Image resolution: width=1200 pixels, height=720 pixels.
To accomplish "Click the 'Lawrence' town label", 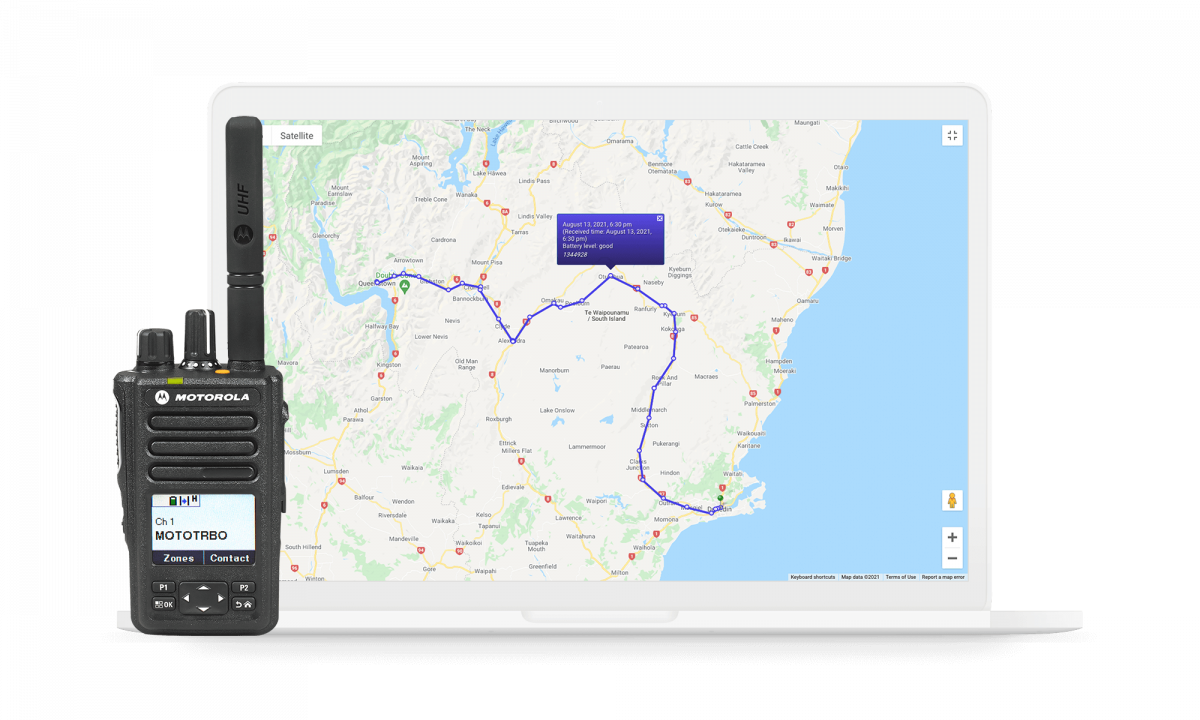I will click(568, 518).
